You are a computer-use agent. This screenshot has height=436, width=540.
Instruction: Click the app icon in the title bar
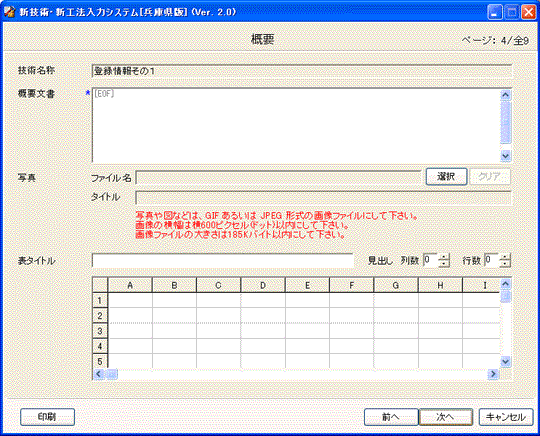click(9, 12)
